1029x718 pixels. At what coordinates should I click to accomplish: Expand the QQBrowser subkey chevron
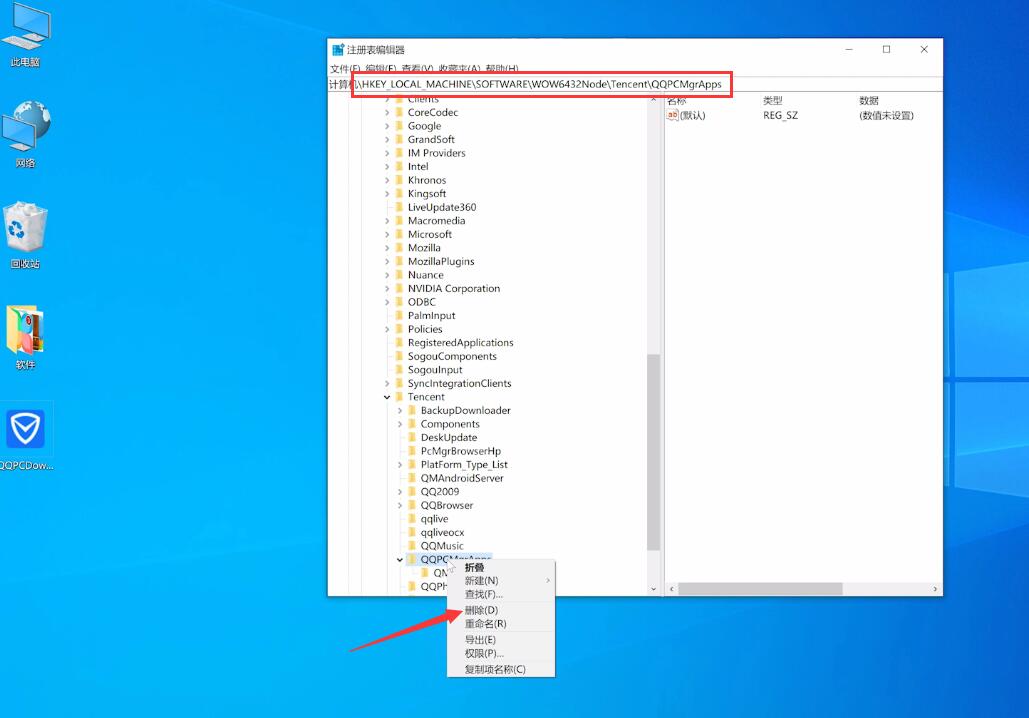400,505
